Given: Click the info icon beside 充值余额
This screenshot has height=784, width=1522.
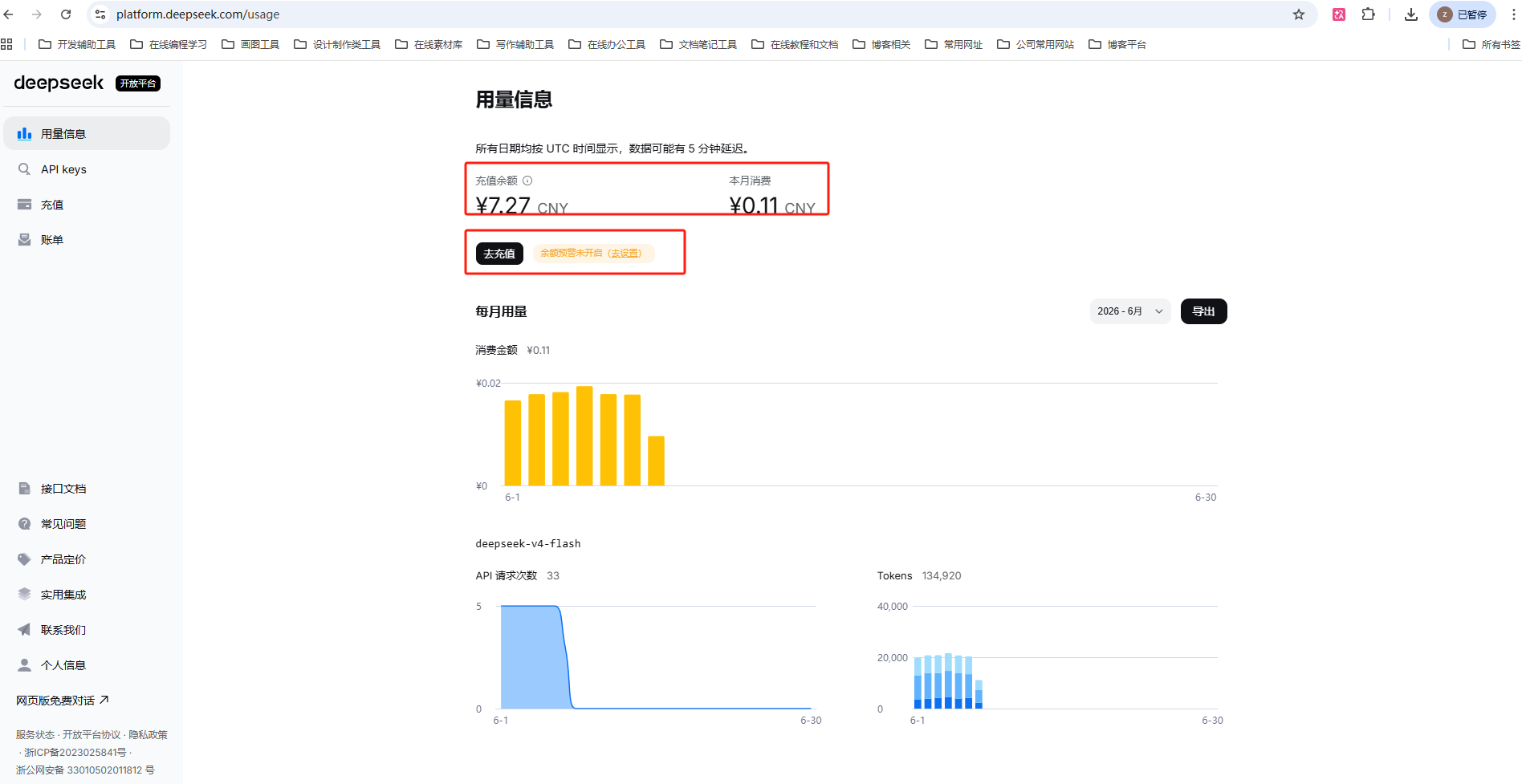Looking at the screenshot, I should (x=527, y=181).
